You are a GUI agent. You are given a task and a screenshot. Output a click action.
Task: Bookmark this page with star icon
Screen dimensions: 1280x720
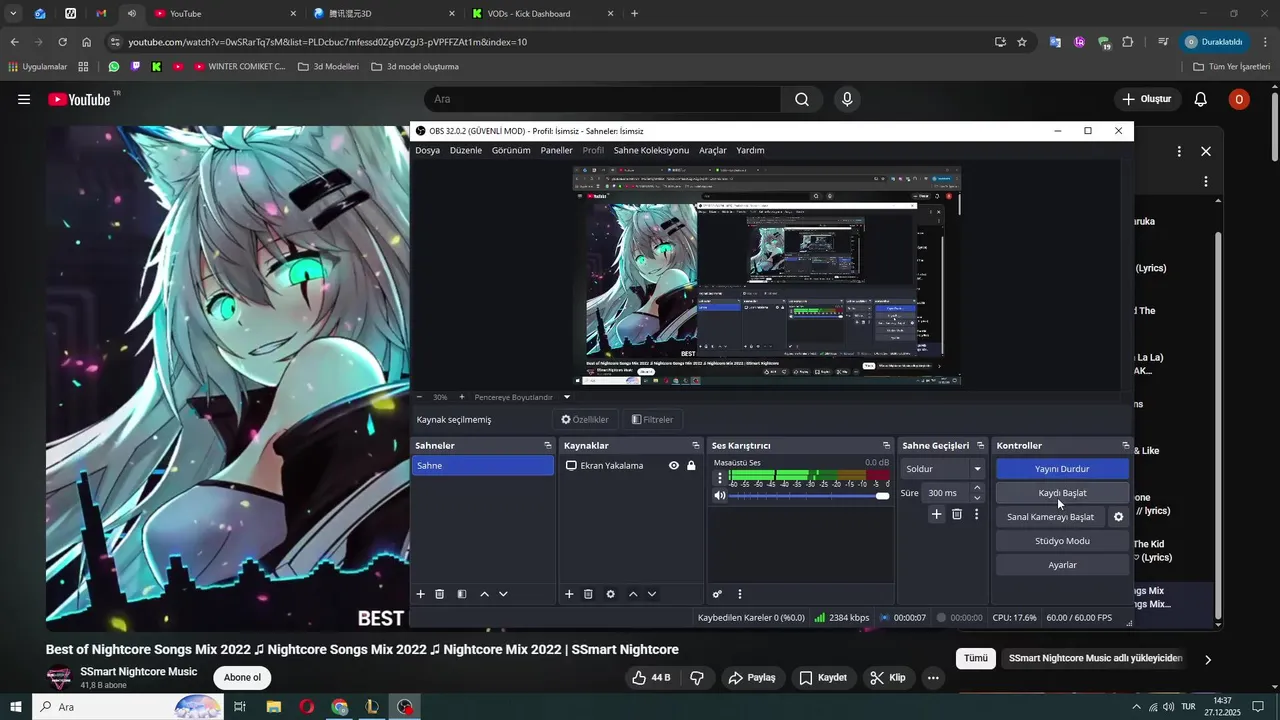(x=1022, y=42)
